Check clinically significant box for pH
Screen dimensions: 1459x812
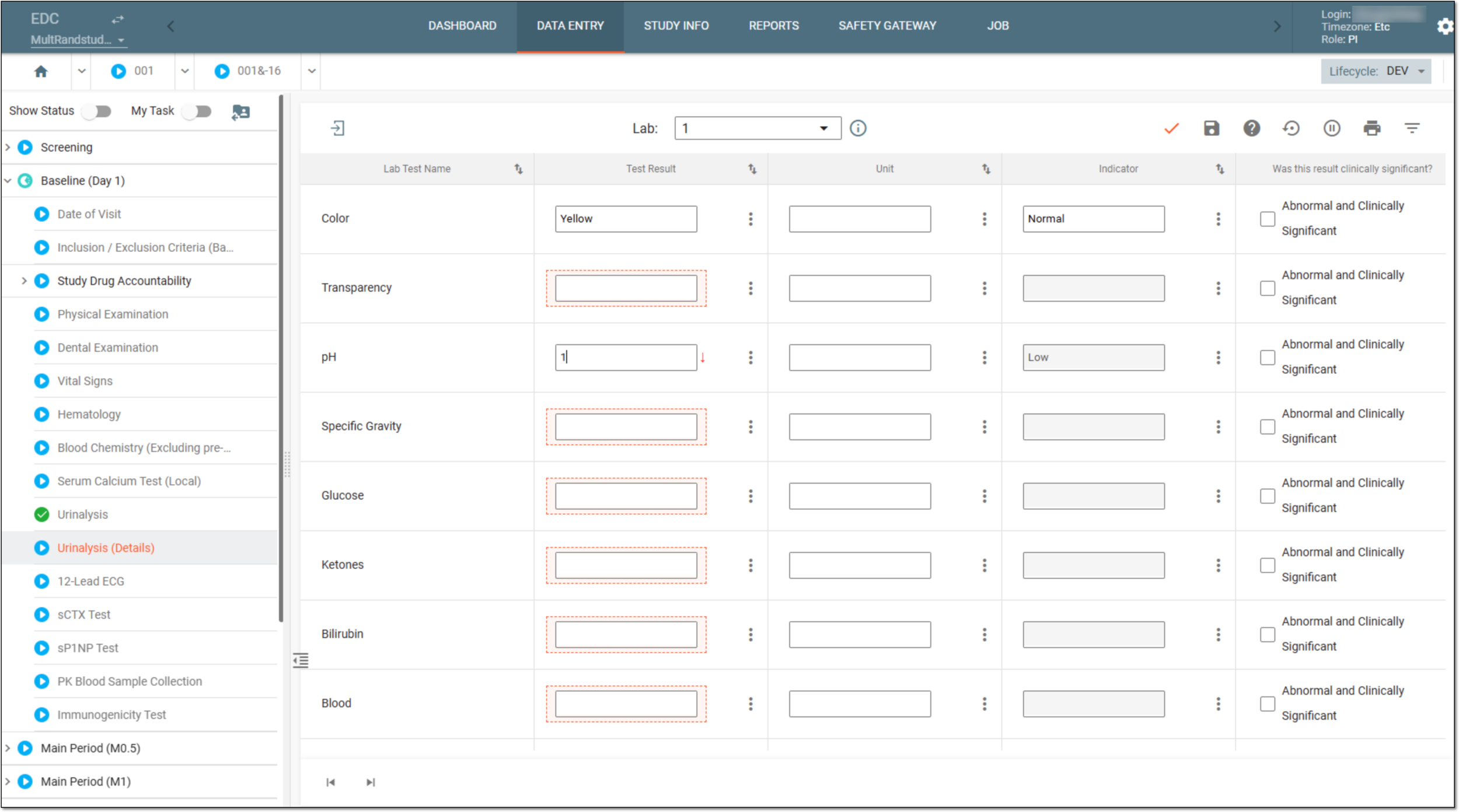coord(1267,358)
